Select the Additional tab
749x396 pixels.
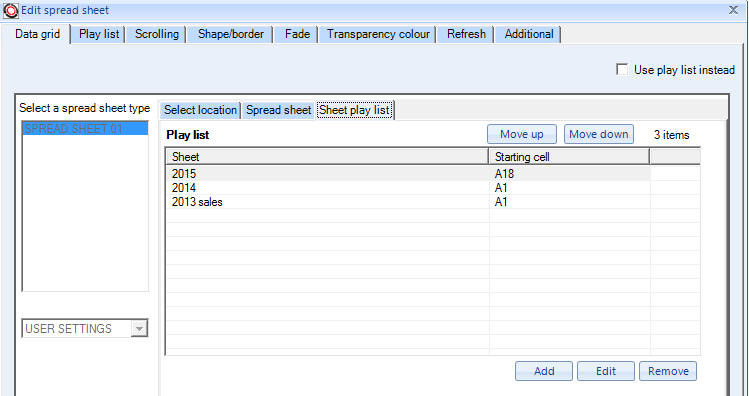pyautogui.click(x=529, y=34)
